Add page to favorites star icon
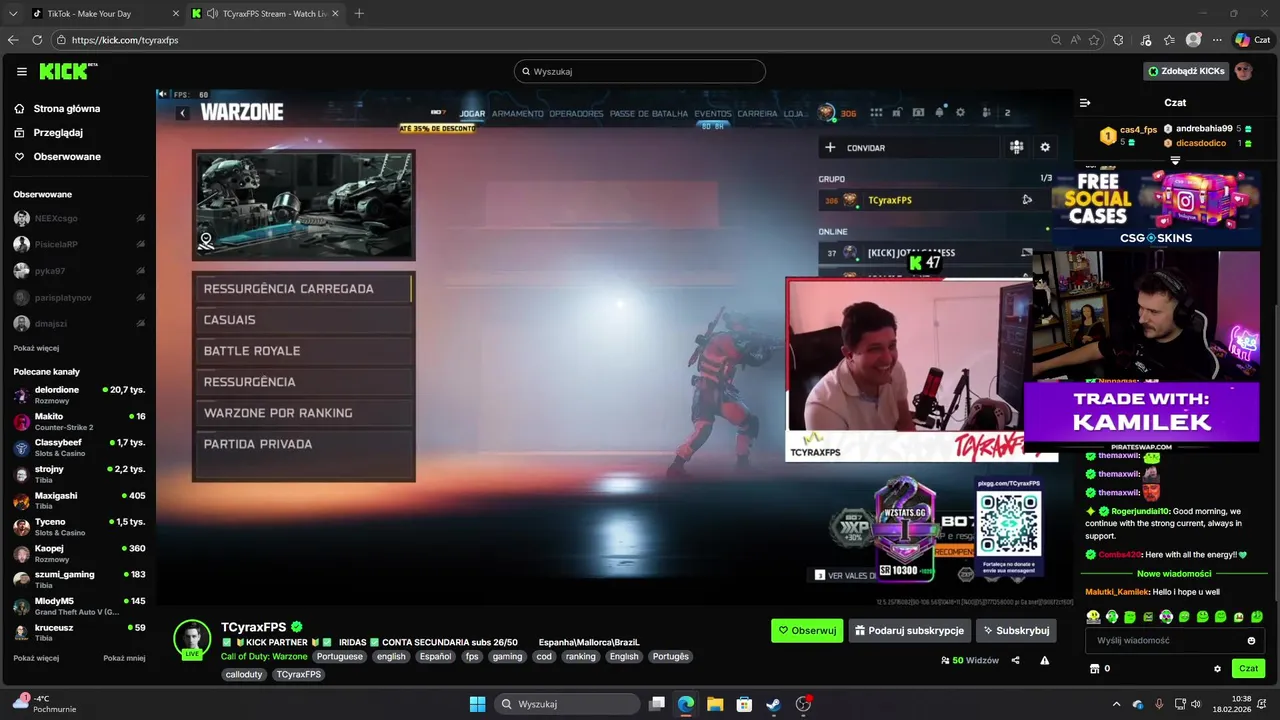This screenshot has height=720, width=1280. (1094, 40)
